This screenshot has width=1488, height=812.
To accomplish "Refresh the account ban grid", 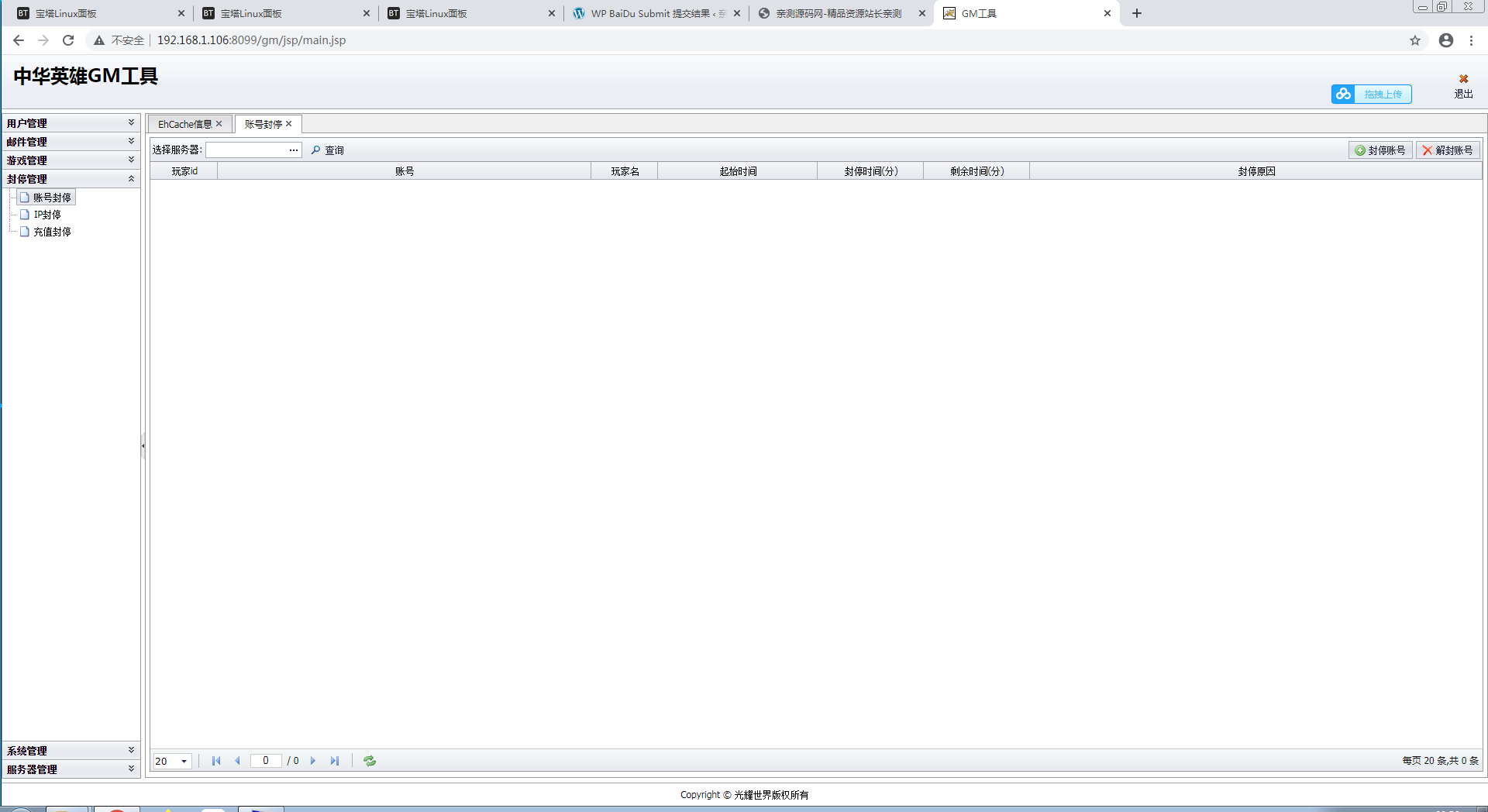I will tap(370, 761).
